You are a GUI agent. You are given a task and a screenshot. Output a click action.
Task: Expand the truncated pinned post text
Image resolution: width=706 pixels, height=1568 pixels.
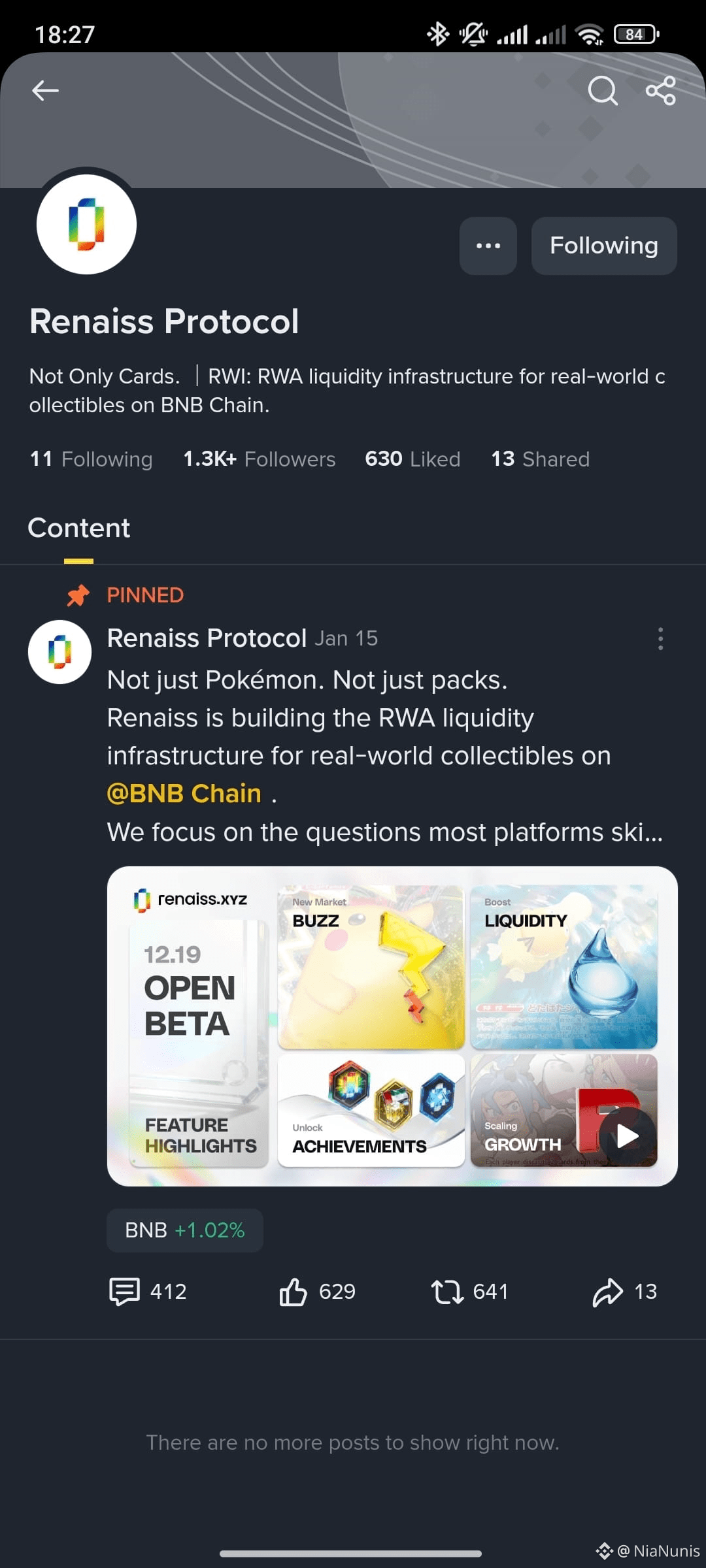tap(386, 832)
